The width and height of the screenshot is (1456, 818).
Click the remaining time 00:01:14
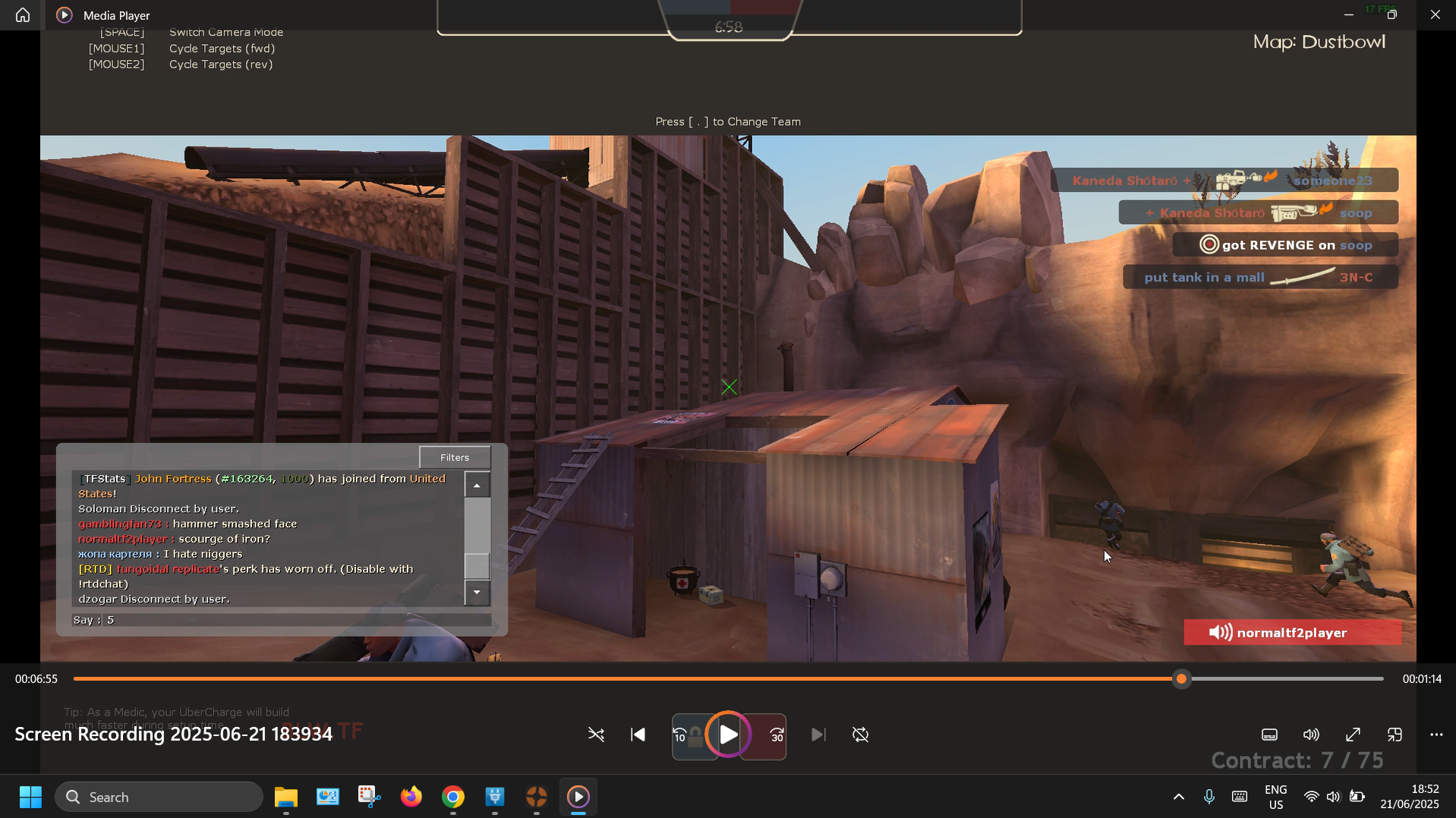(x=1422, y=679)
